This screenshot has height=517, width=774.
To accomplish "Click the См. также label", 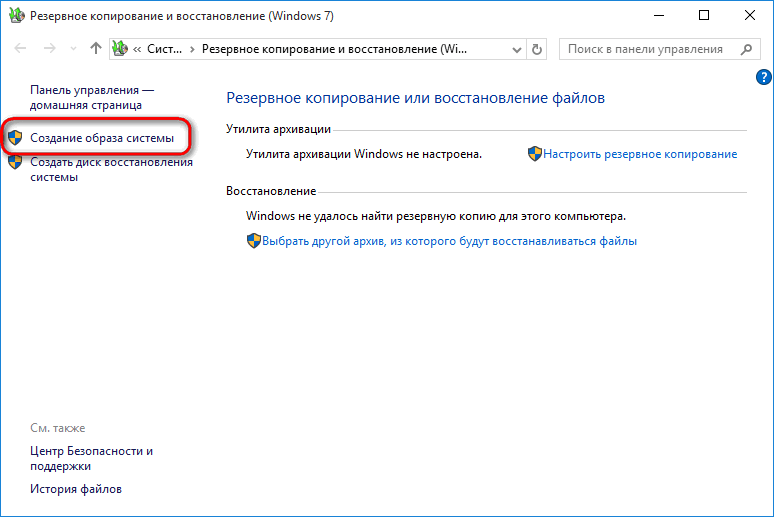I will point(58,428).
